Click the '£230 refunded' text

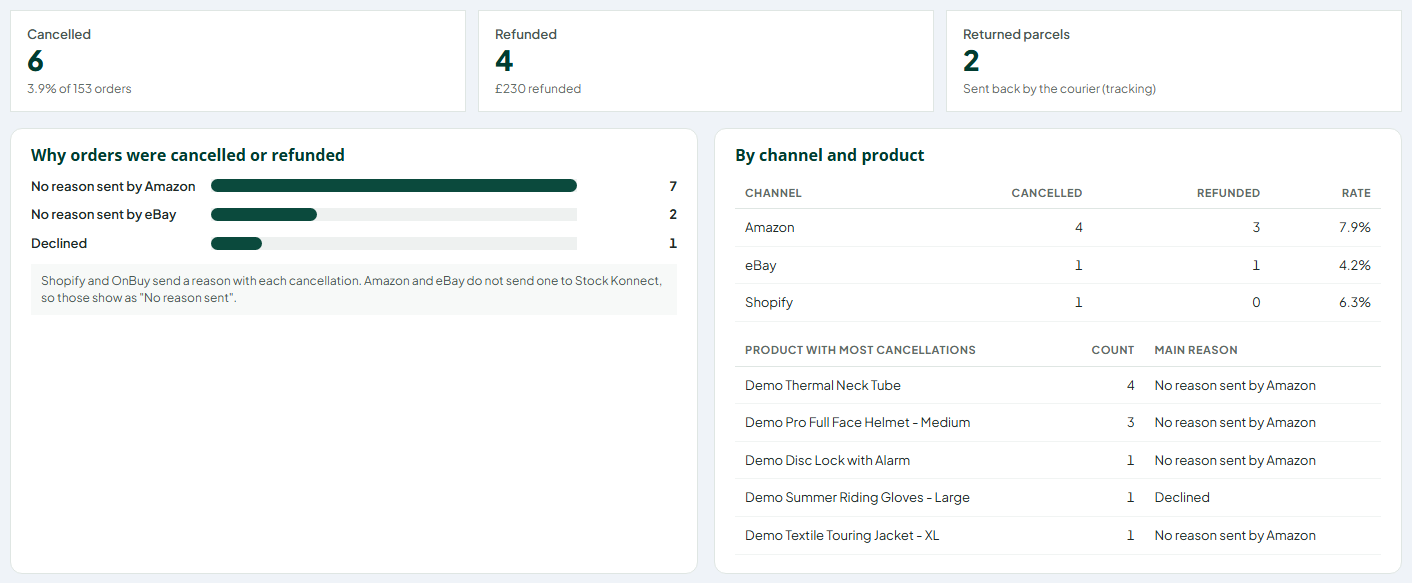click(x=538, y=89)
